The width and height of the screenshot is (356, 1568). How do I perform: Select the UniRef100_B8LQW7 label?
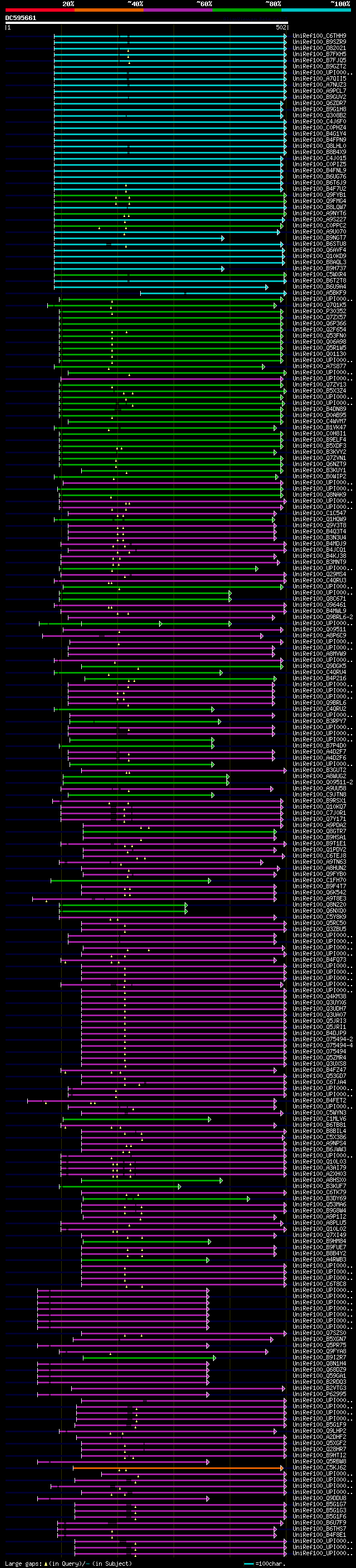(x=319, y=207)
